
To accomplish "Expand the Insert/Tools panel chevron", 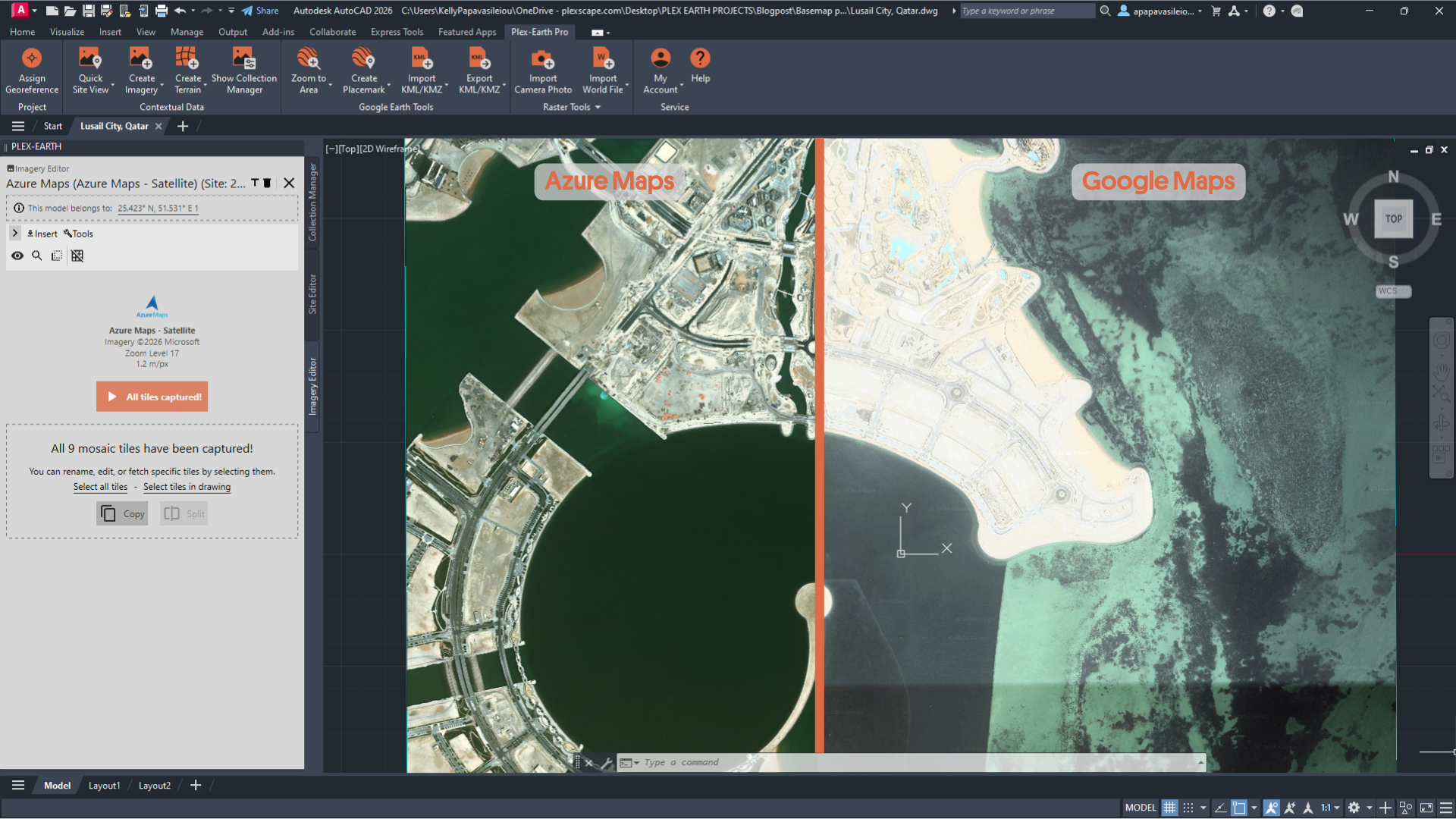I will (x=14, y=234).
